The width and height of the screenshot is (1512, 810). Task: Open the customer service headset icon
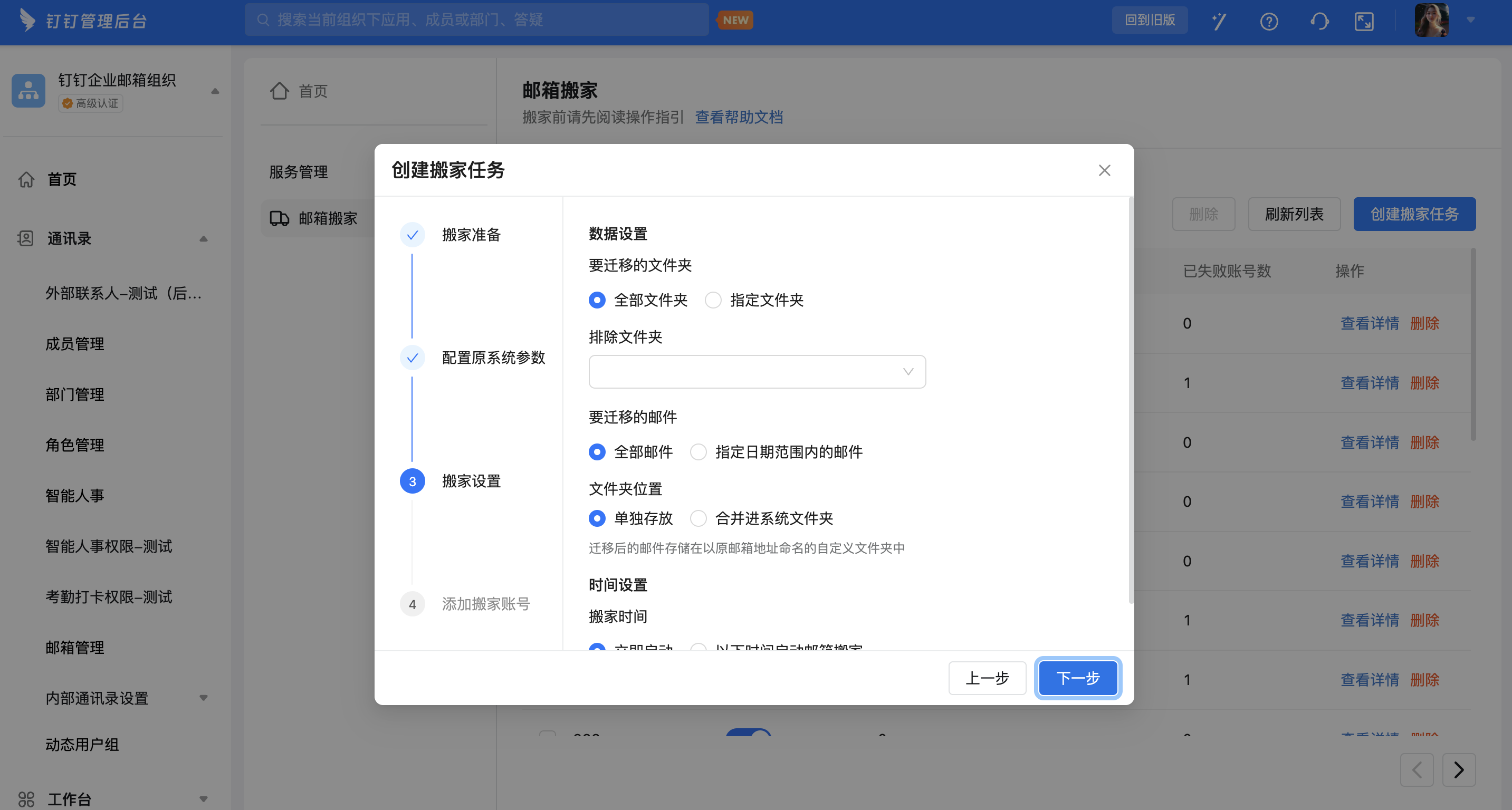(1319, 22)
